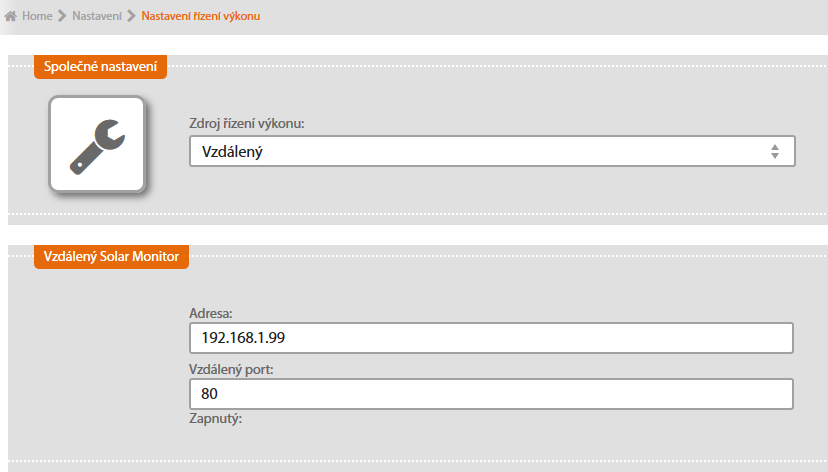
Task: Click the down triangle in Vzdálený dropdown
Action: pos(774,156)
